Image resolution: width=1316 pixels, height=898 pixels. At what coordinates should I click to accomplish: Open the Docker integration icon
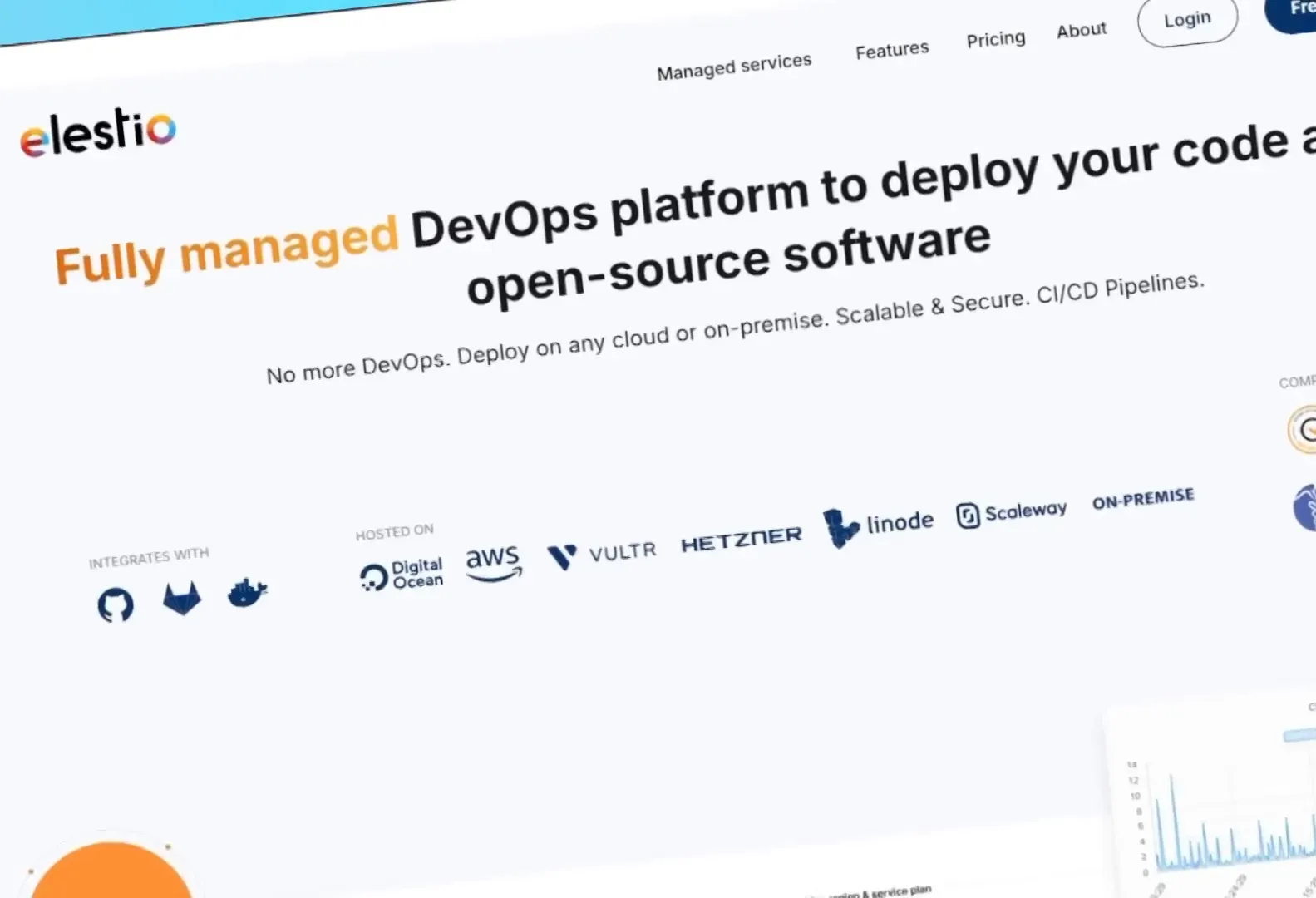click(x=247, y=592)
